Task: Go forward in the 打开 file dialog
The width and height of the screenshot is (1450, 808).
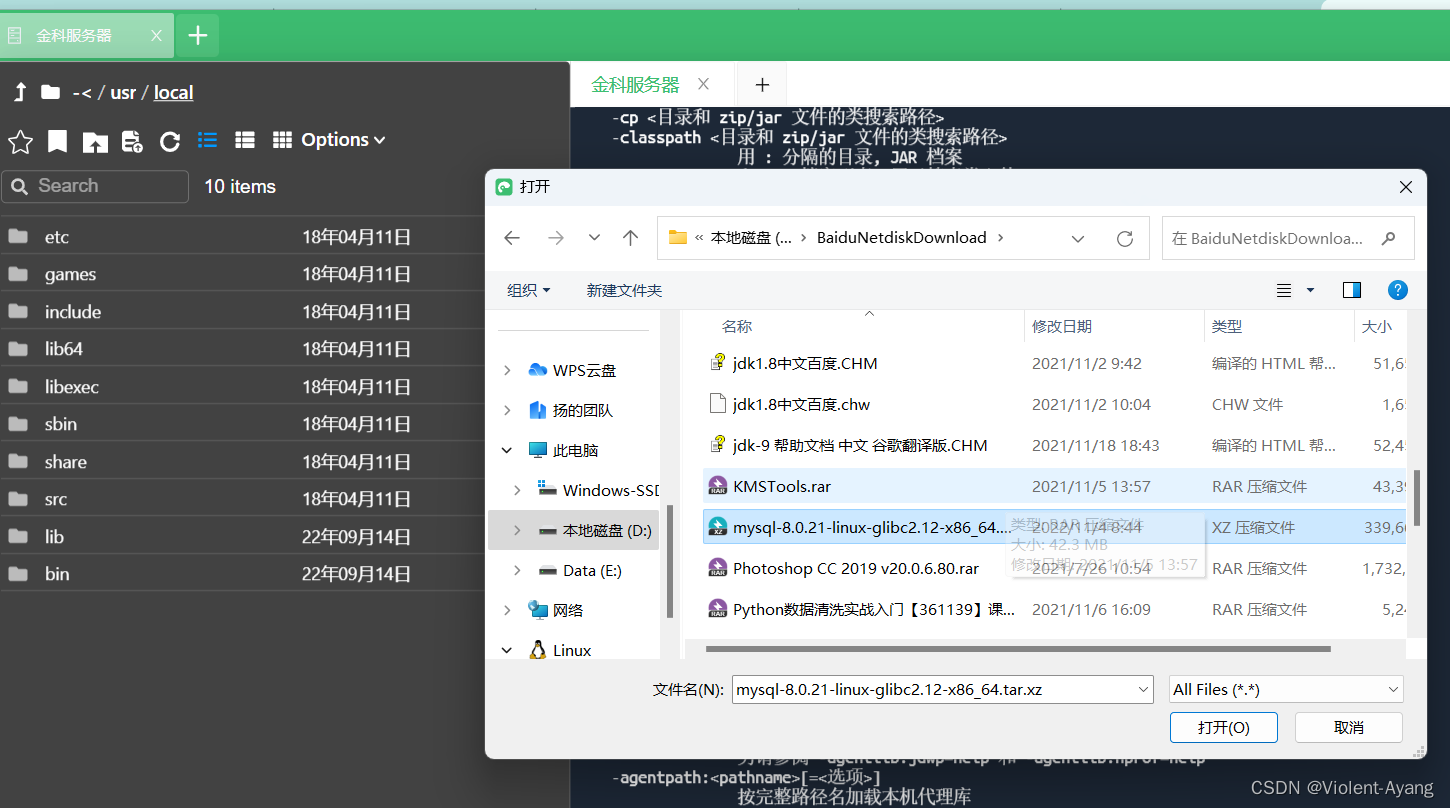Action: 556,238
